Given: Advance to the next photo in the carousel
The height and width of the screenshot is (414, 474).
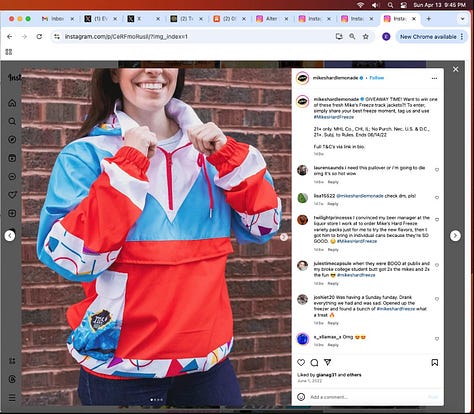Looking at the screenshot, I should pyautogui.click(x=284, y=237).
